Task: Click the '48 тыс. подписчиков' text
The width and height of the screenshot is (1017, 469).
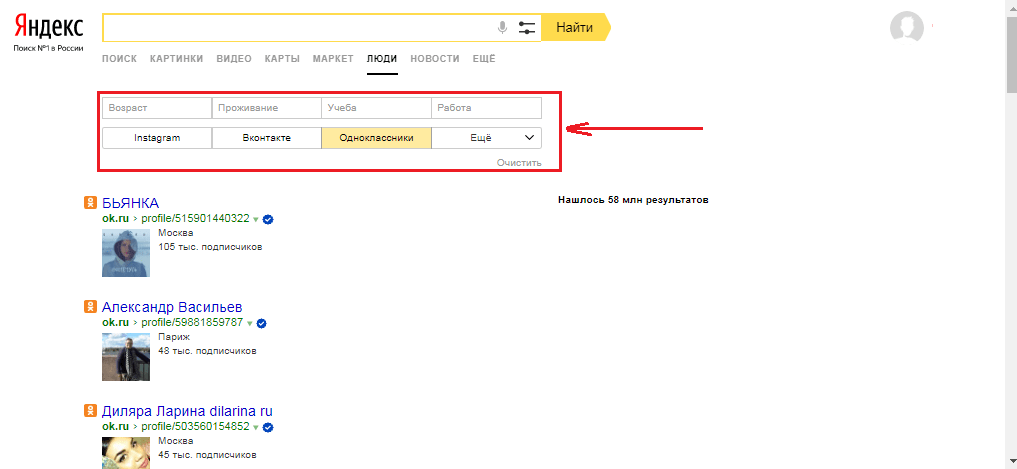Action: pyautogui.click(x=208, y=351)
